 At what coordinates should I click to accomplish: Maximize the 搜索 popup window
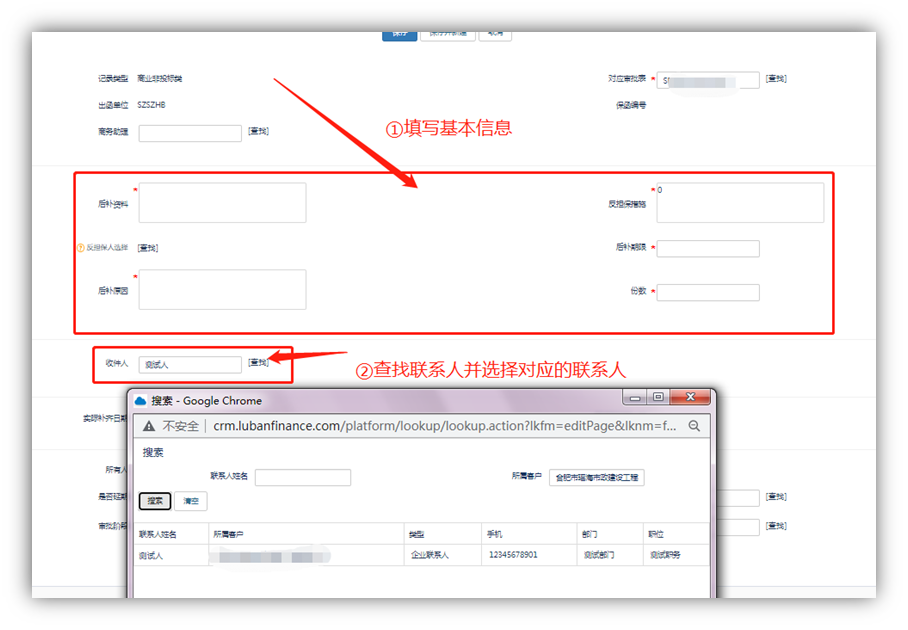pos(658,397)
